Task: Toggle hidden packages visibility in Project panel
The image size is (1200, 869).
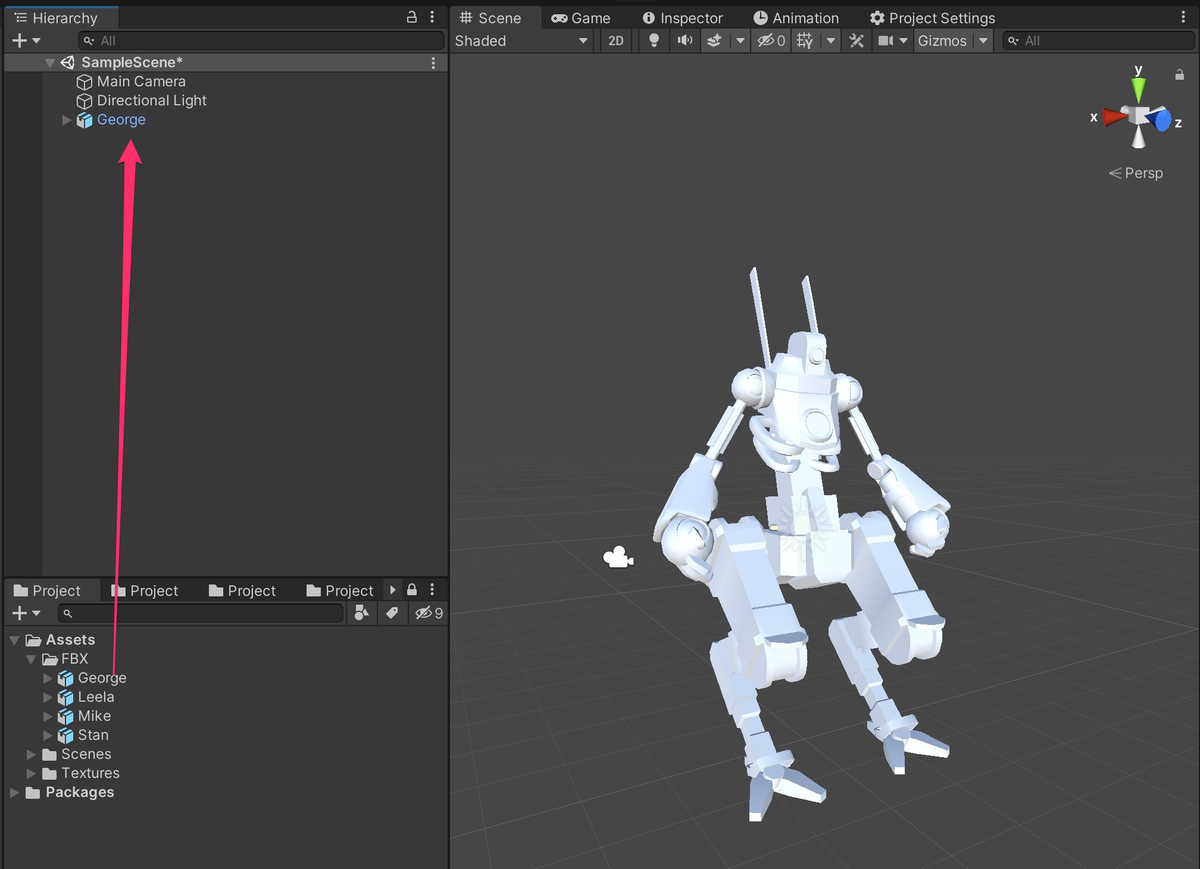Action: pyautogui.click(x=430, y=613)
